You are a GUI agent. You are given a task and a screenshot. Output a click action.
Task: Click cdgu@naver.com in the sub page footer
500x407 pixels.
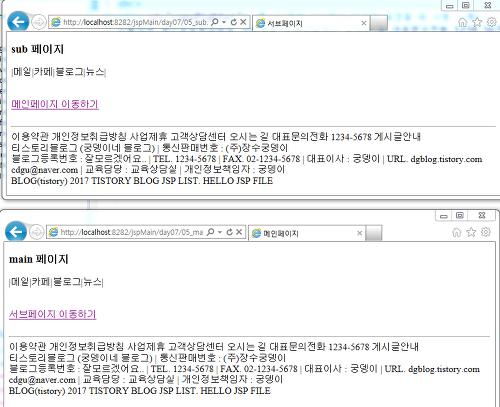[44, 170]
